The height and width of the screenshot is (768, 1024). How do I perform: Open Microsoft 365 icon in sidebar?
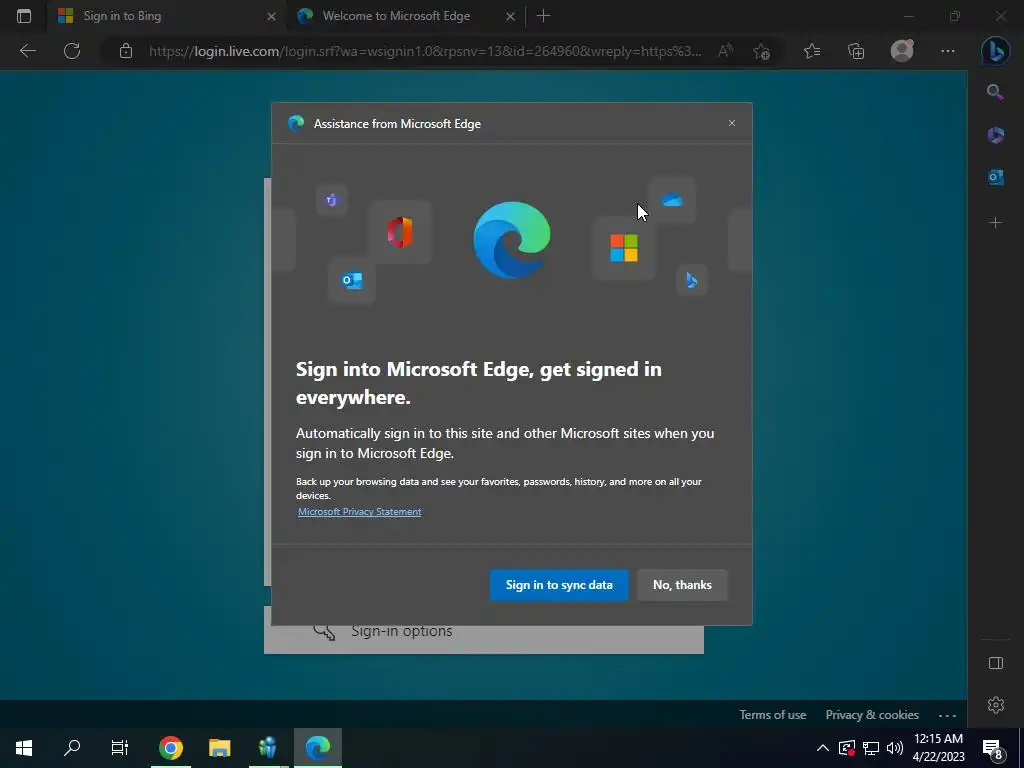click(995, 135)
